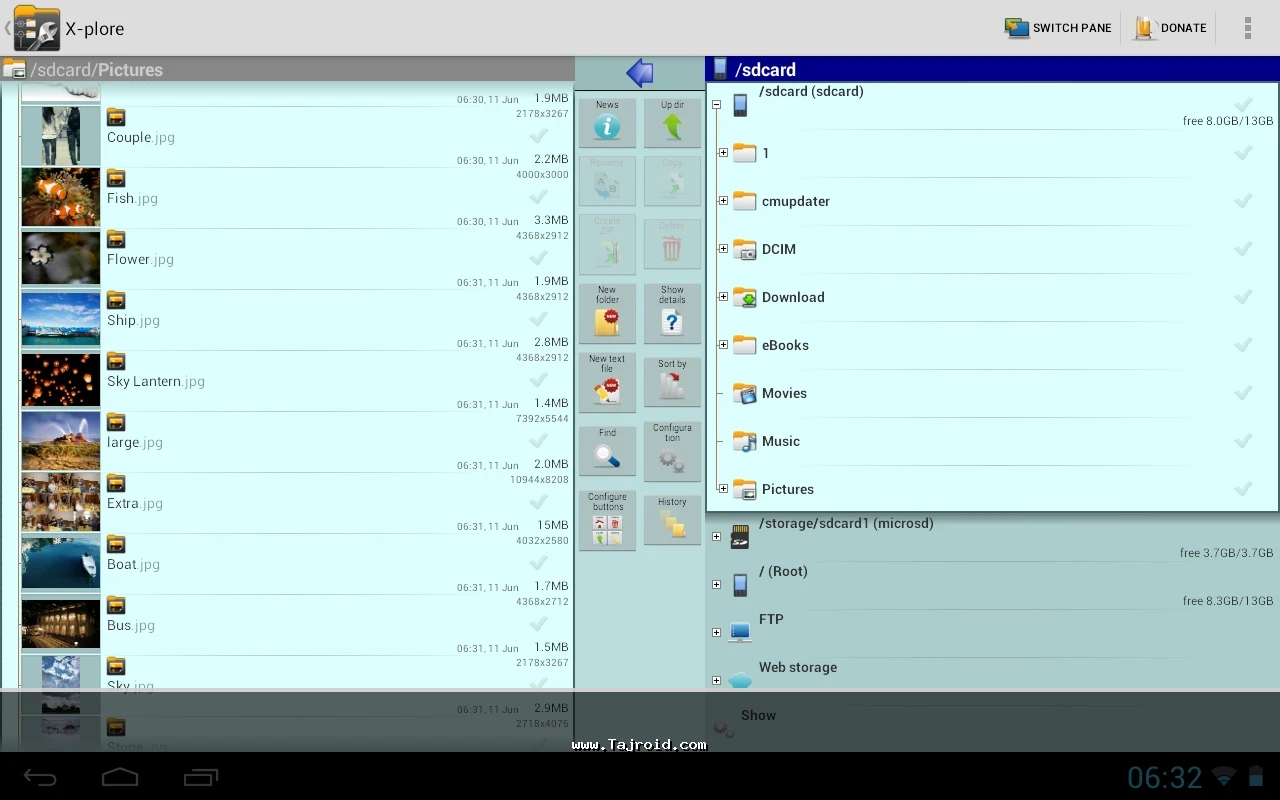The height and width of the screenshot is (800, 1280).
Task: Toggle the checkmark for Couple.jpg
Action: [538, 136]
